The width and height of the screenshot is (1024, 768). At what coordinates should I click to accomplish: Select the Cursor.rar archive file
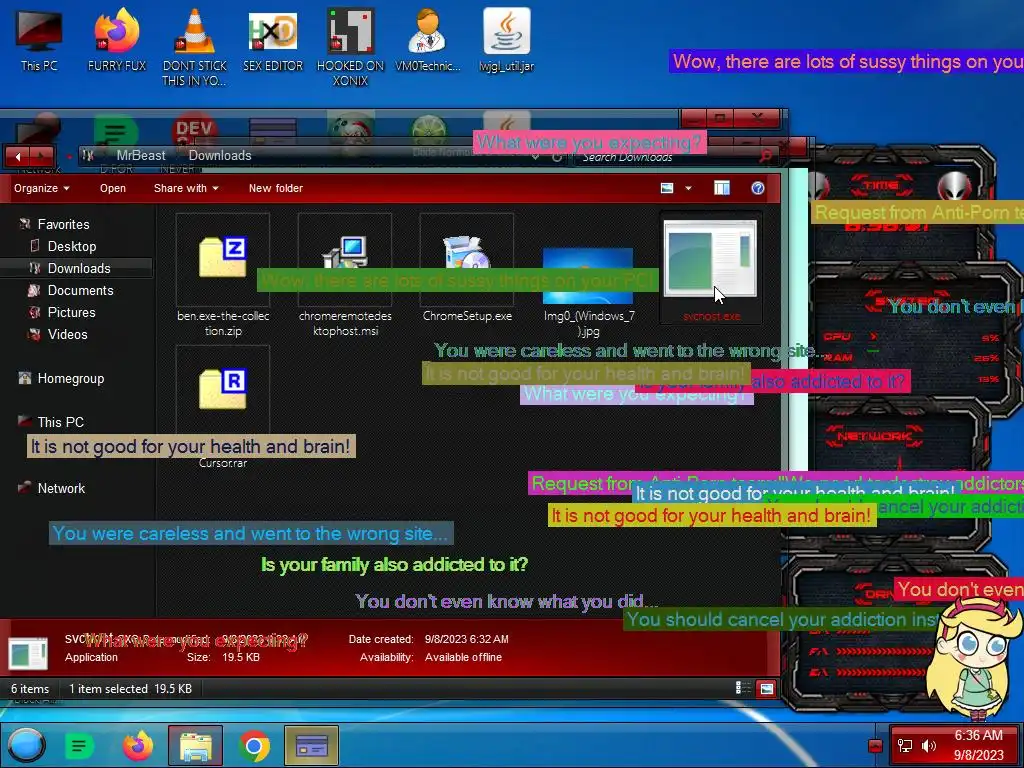pos(223,408)
